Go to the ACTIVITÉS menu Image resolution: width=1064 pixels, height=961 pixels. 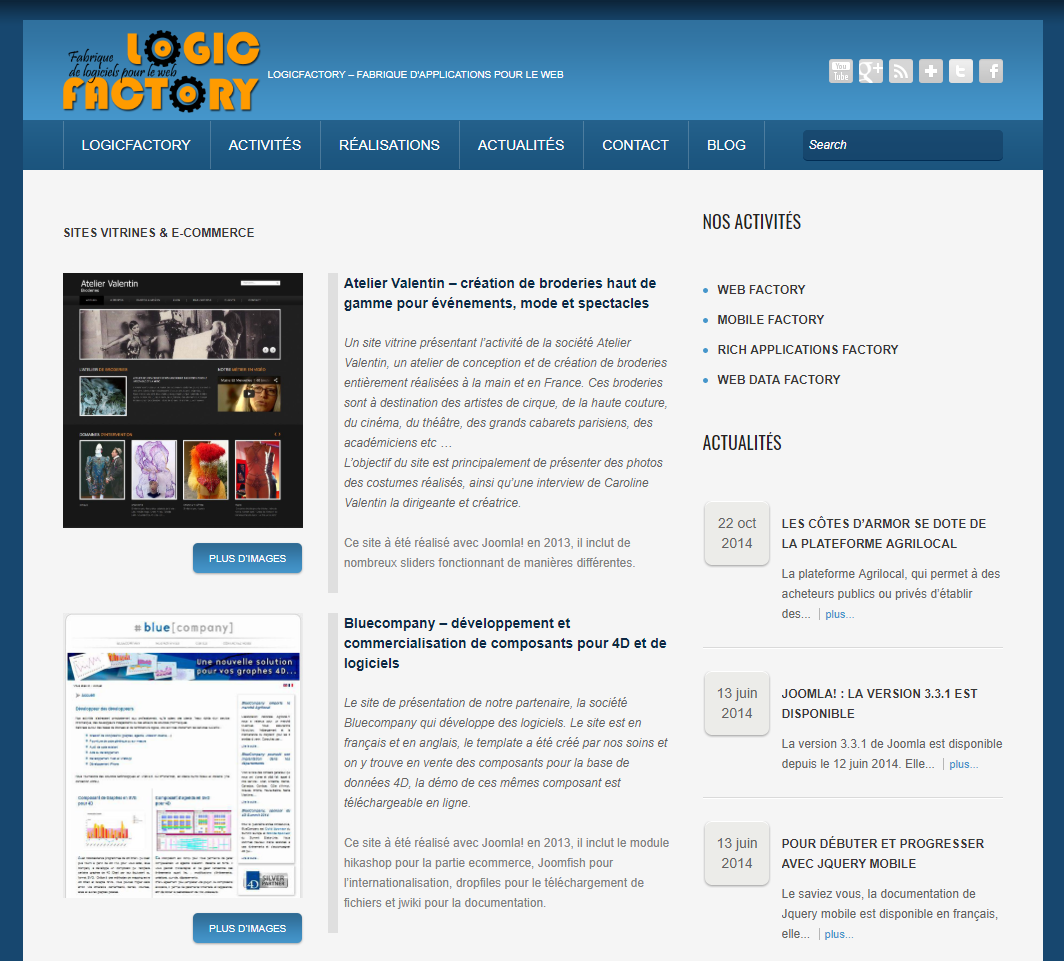point(265,145)
